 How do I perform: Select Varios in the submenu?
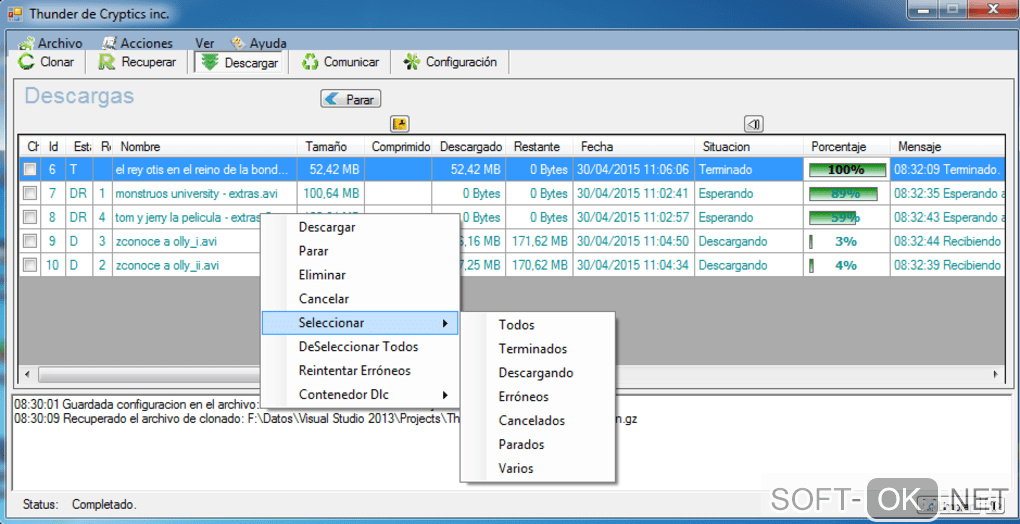pos(537,468)
